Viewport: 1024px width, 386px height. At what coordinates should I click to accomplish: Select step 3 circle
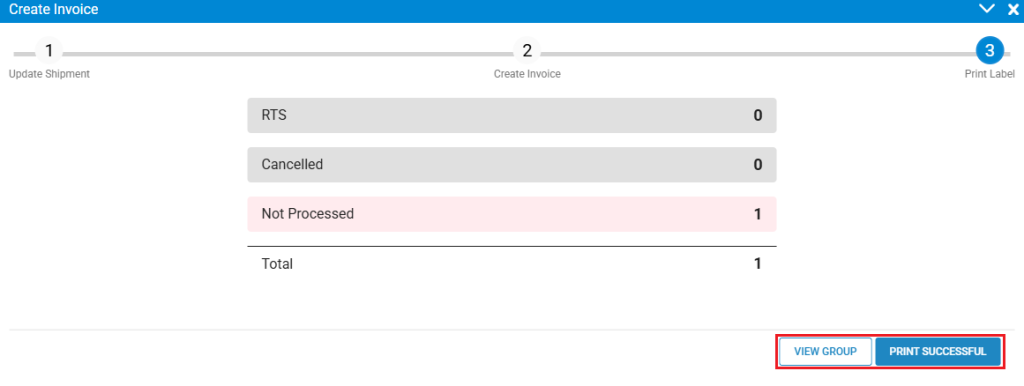[989, 50]
